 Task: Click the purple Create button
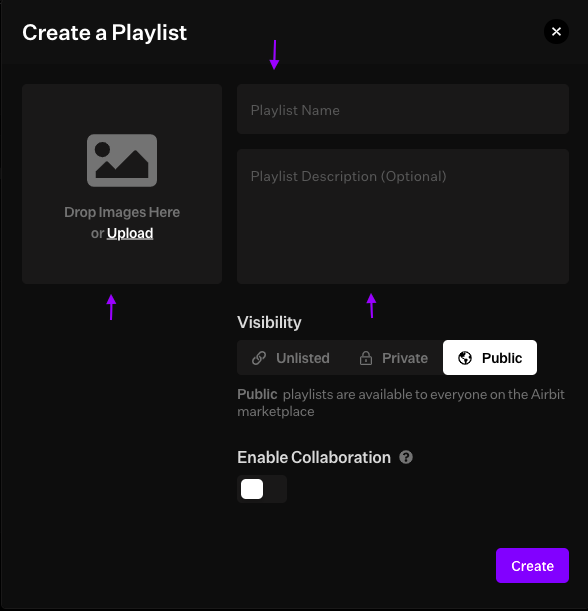click(532, 565)
